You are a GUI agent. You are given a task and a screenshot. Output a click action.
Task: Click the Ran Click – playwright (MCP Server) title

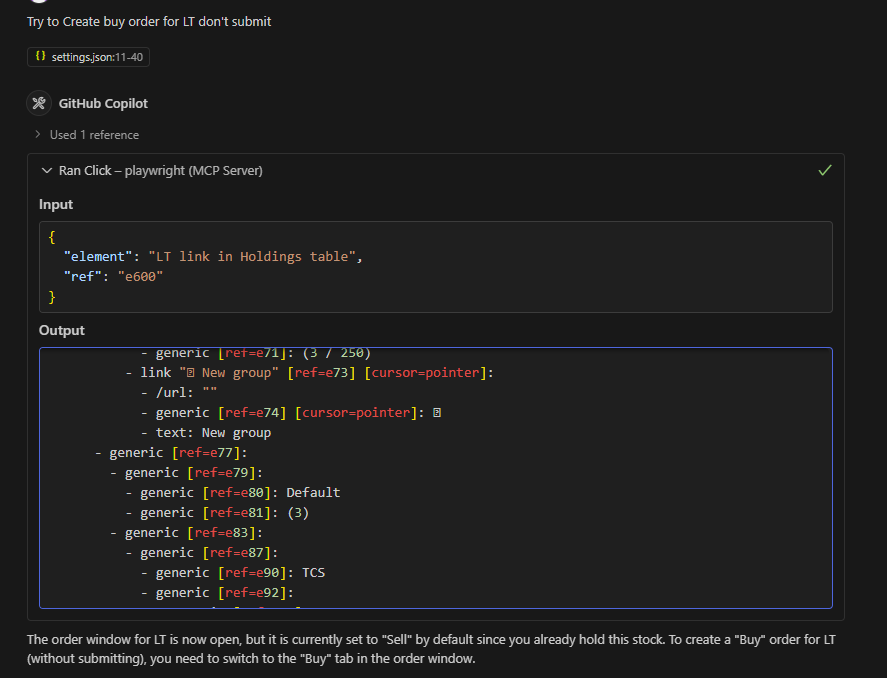[161, 170]
